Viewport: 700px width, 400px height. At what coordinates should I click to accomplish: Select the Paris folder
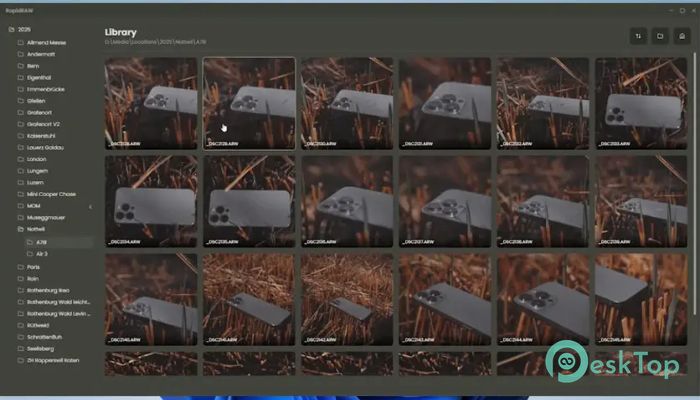click(x=33, y=267)
